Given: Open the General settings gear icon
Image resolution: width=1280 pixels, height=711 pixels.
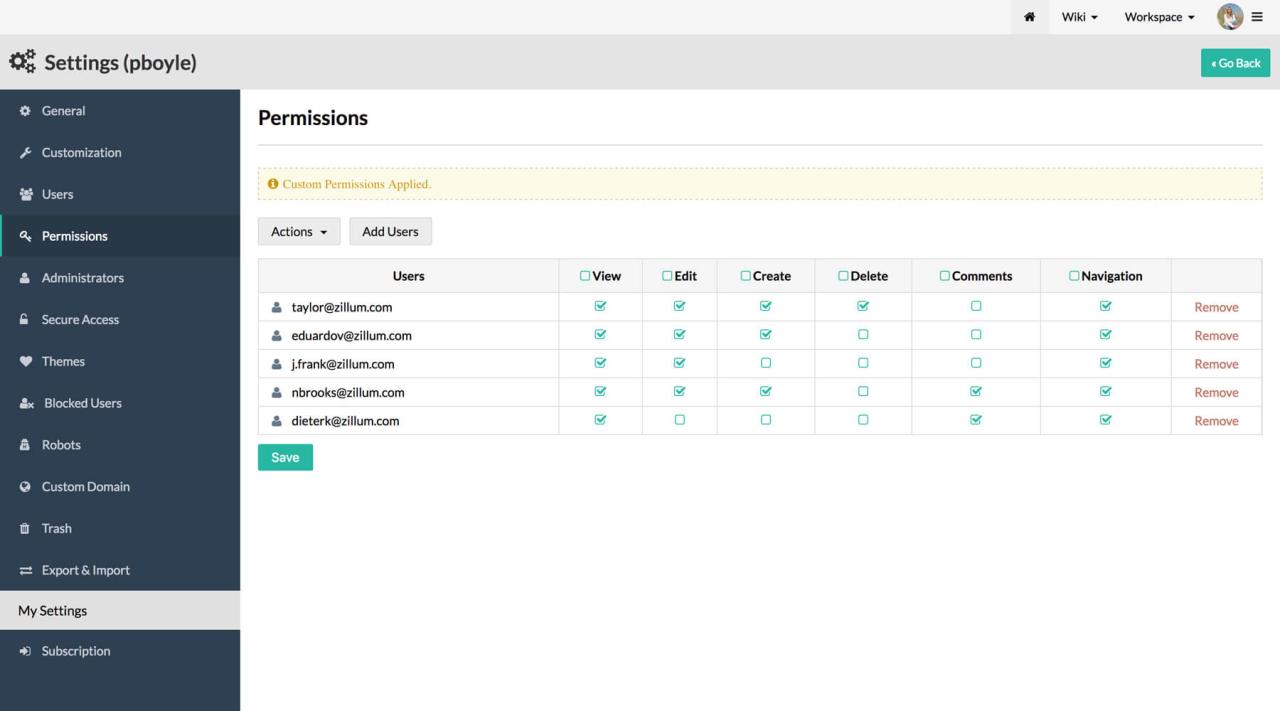Looking at the screenshot, I should tap(25, 111).
